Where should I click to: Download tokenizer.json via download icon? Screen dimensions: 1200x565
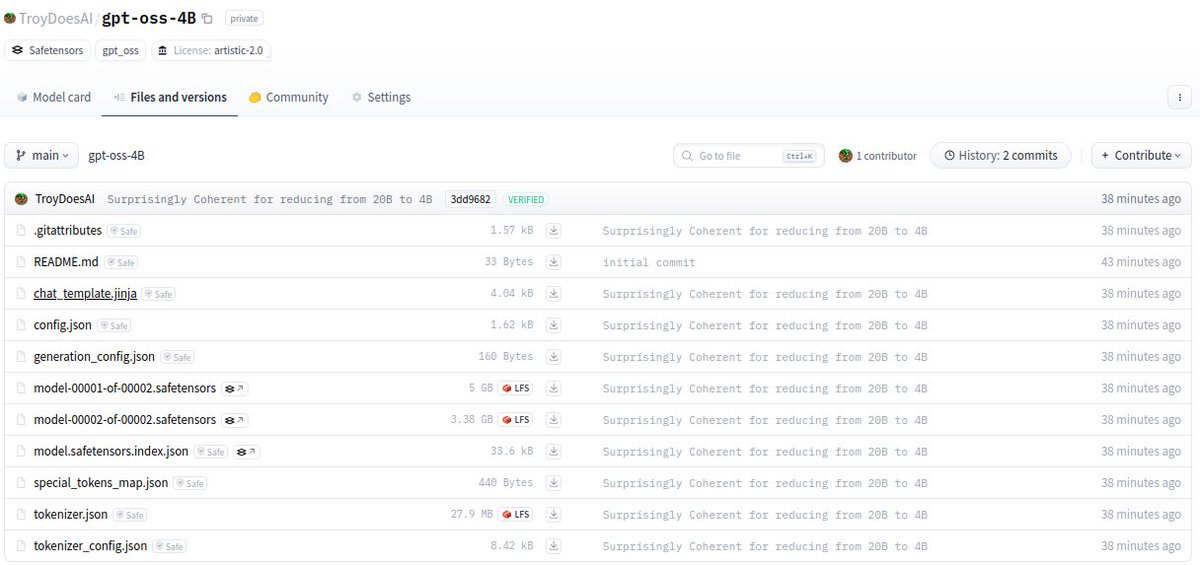point(553,514)
